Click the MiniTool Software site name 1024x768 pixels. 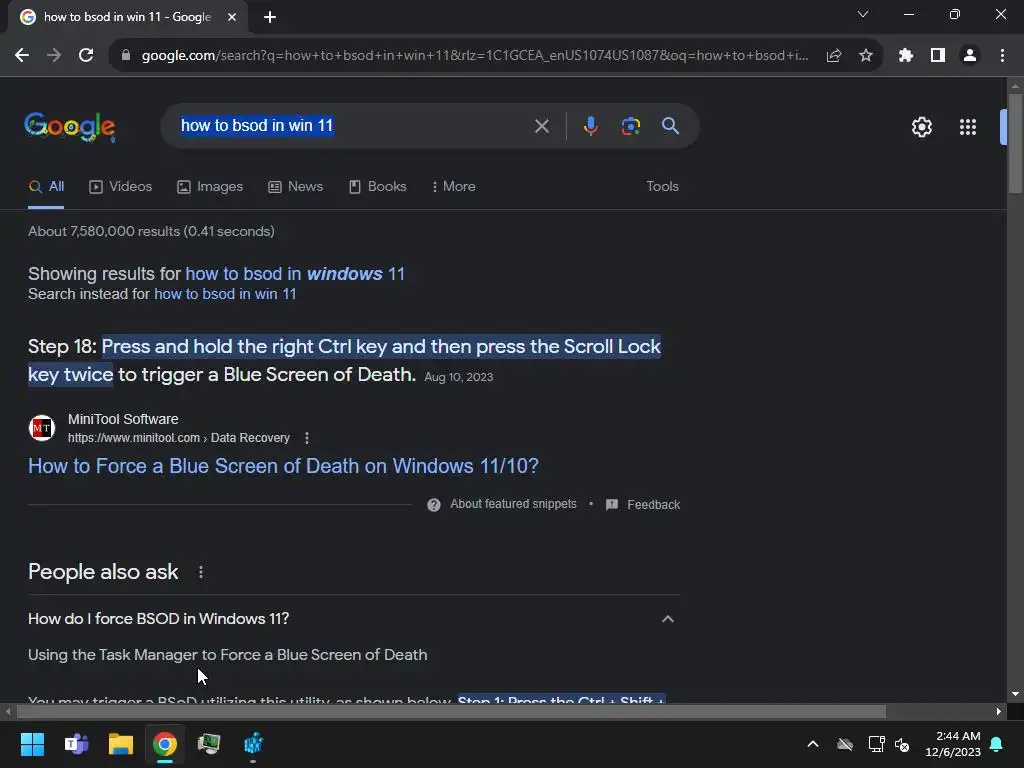point(123,419)
